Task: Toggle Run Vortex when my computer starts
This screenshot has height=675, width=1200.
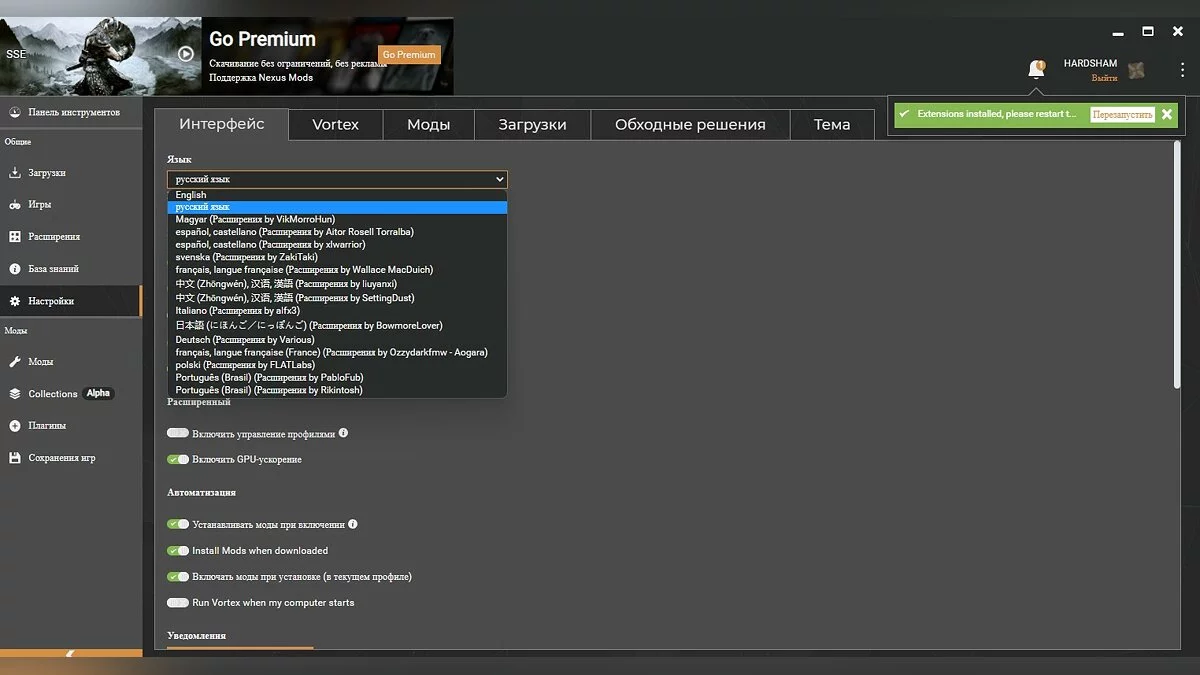Action: (x=178, y=603)
